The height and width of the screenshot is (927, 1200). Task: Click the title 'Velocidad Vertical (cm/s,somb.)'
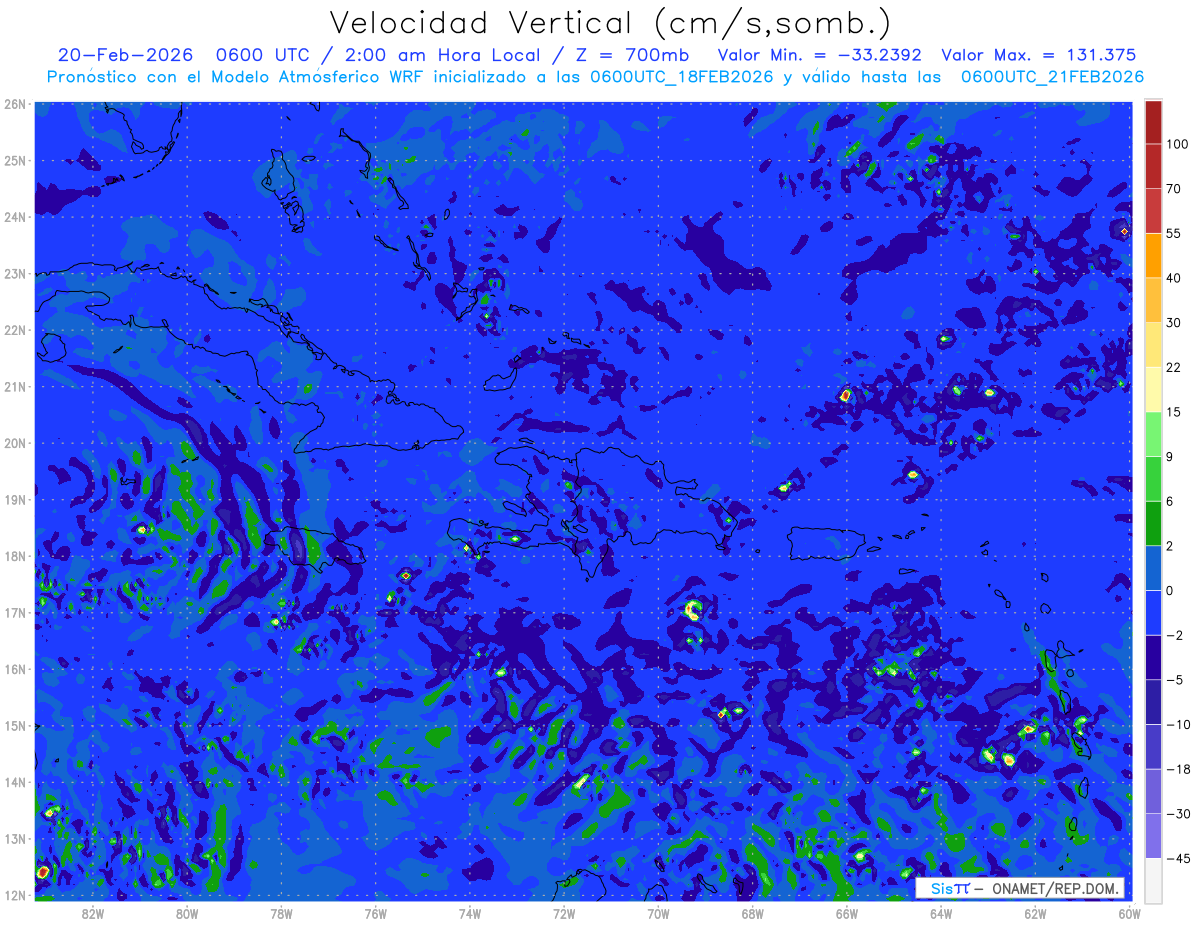609,23
